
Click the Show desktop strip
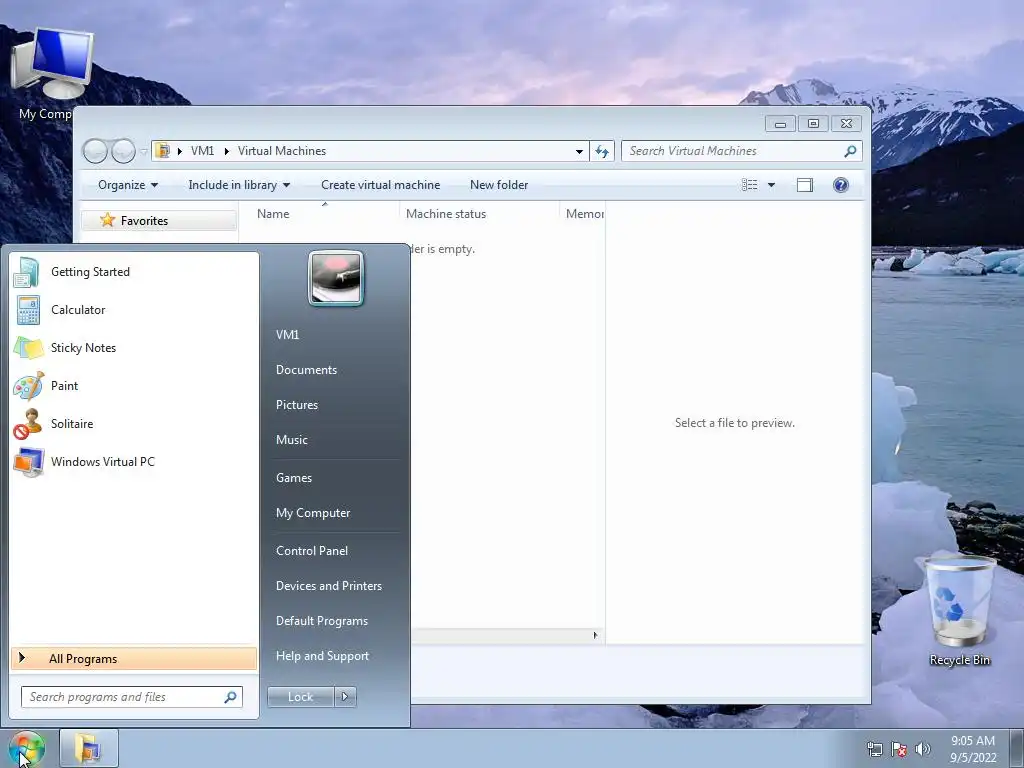click(x=1017, y=748)
